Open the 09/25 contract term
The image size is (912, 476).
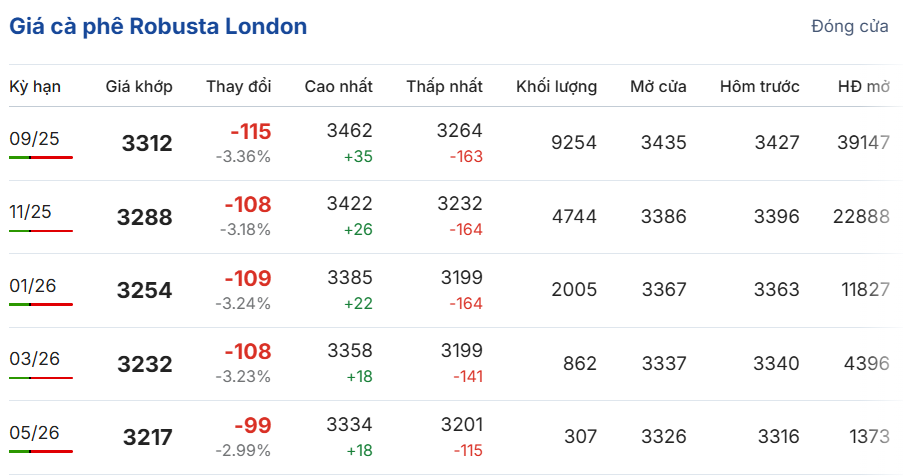click(x=35, y=138)
